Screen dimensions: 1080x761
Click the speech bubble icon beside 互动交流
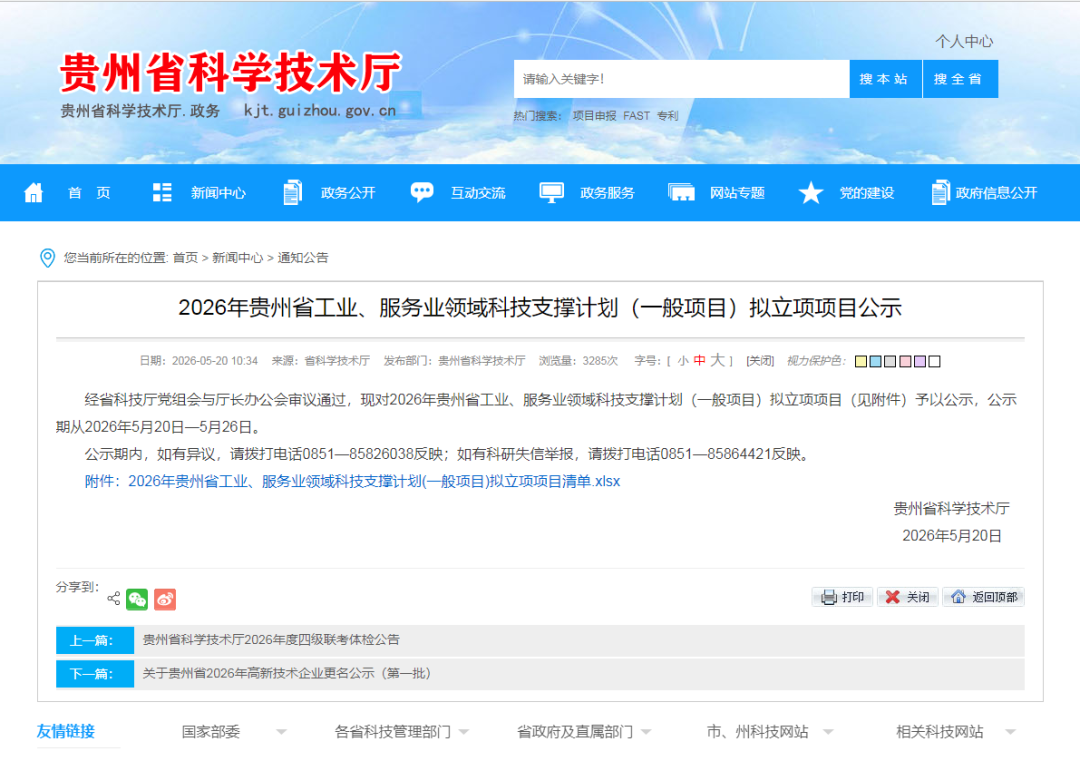click(x=422, y=192)
